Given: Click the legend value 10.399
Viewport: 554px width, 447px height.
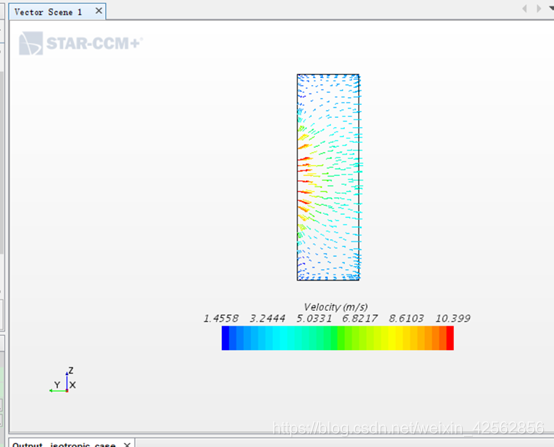Looking at the screenshot, I should point(453,319).
